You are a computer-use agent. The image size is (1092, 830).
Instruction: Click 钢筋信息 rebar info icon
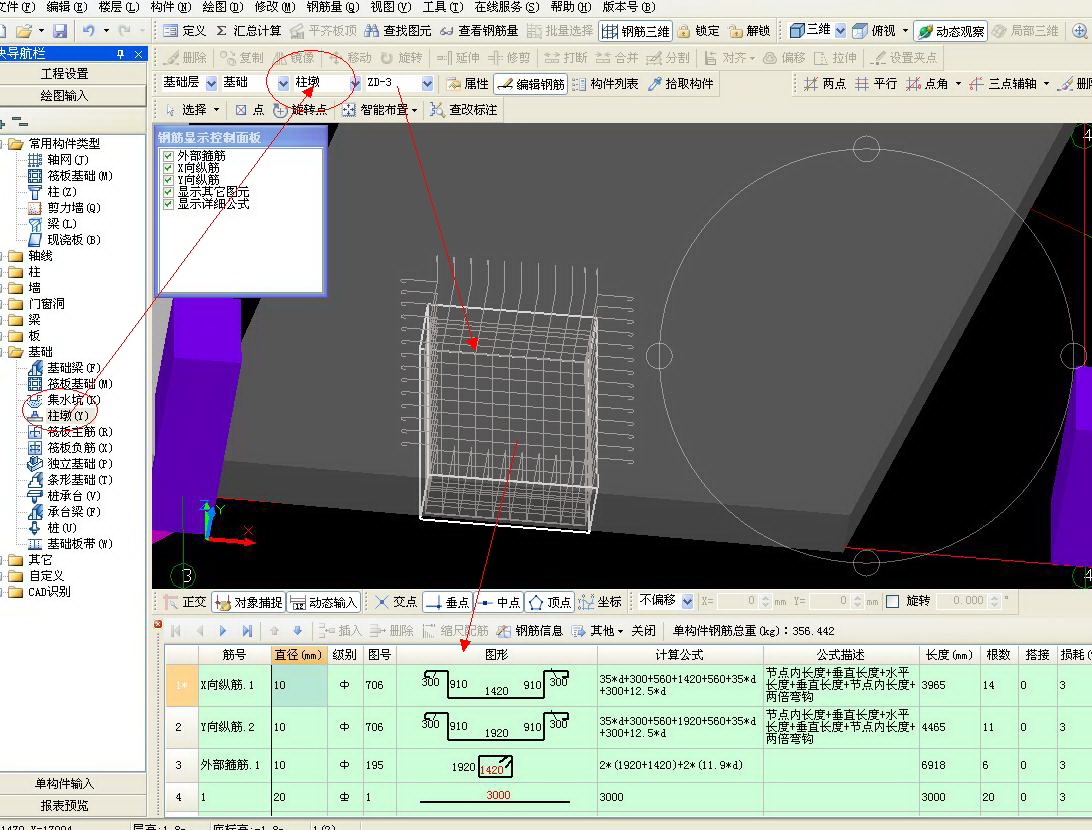(x=529, y=631)
